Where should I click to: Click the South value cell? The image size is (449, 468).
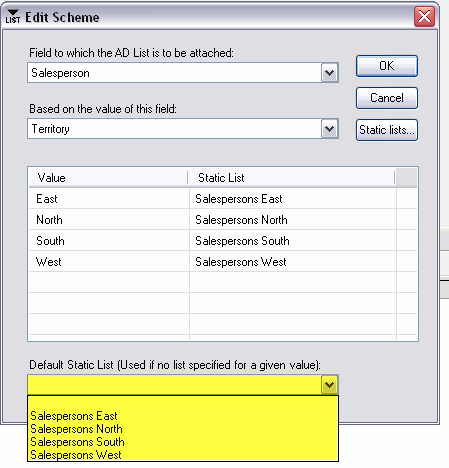(x=109, y=241)
